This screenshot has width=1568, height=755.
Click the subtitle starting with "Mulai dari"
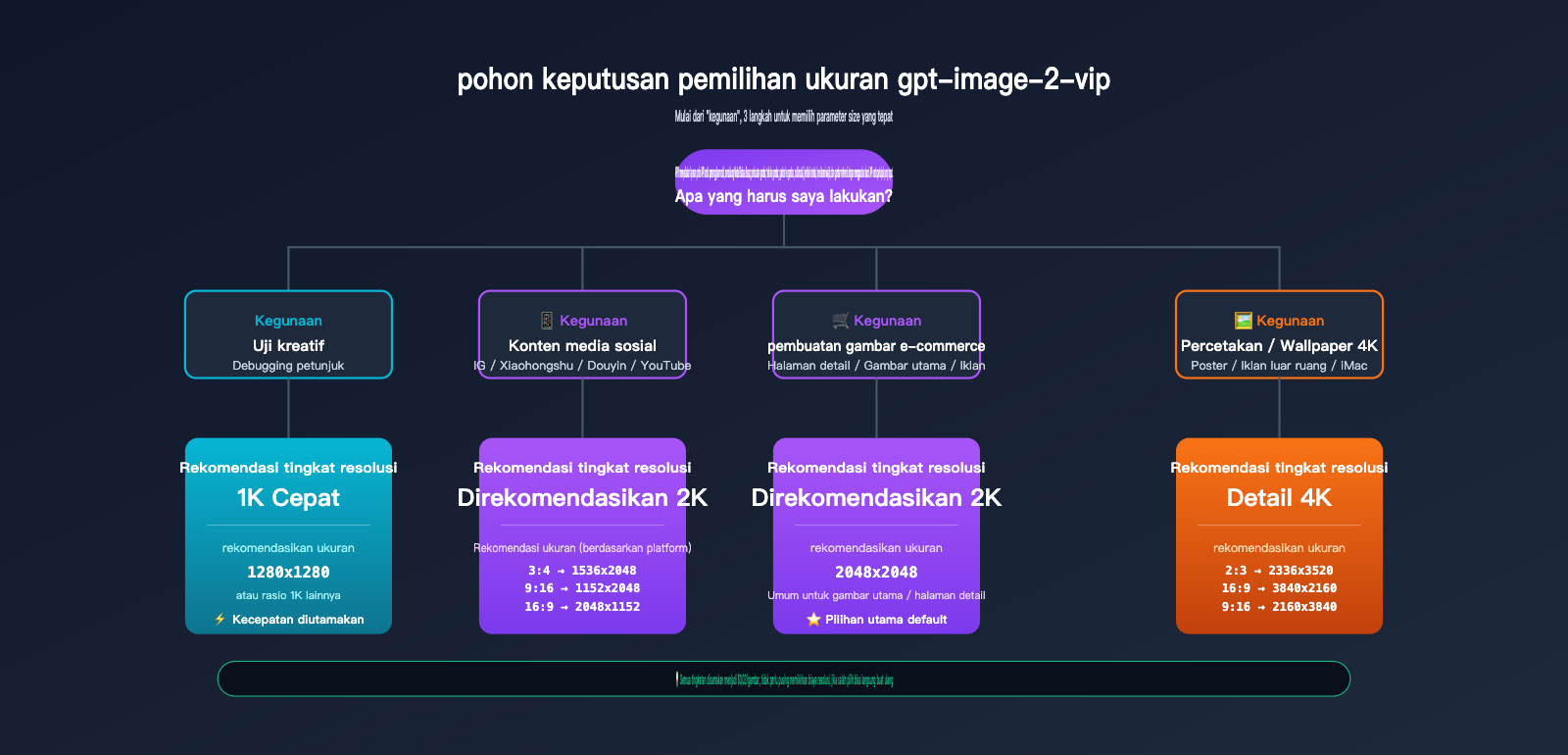coord(784,117)
